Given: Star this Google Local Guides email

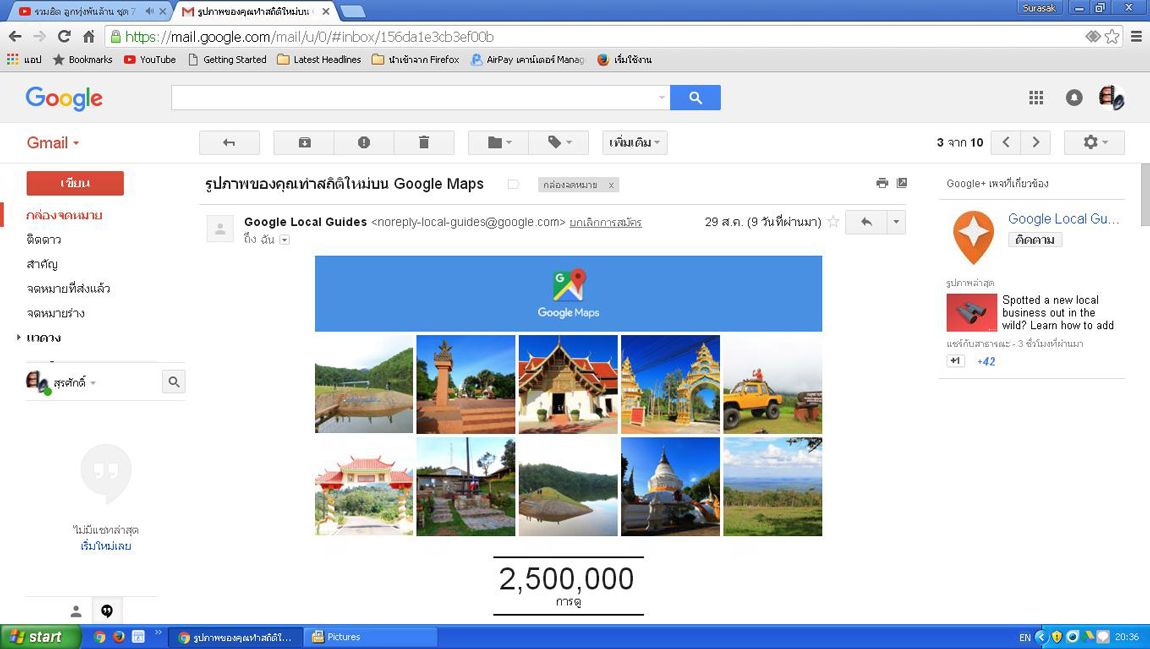Looking at the screenshot, I should (833, 222).
